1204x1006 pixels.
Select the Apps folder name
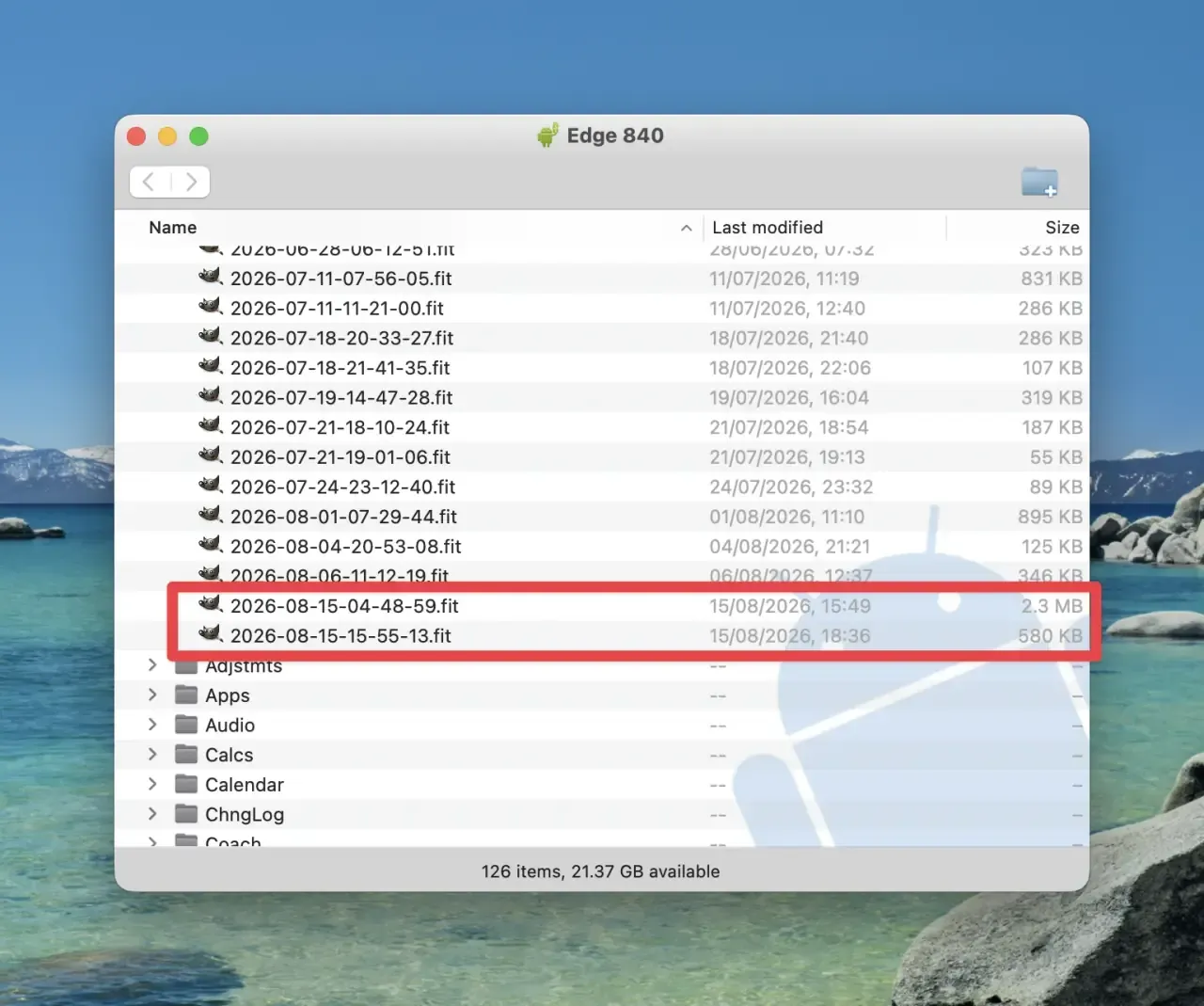[x=228, y=695]
